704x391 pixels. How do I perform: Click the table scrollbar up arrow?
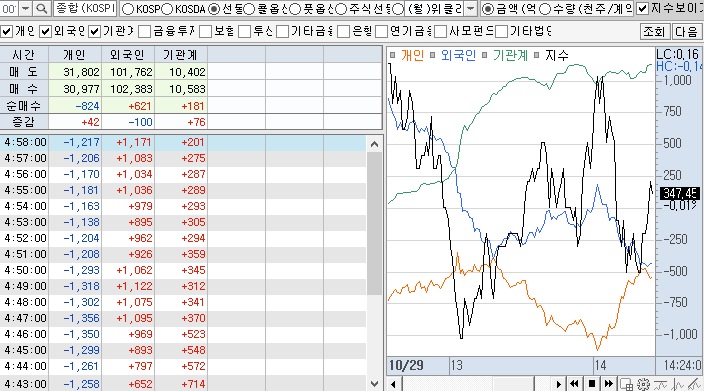374,144
